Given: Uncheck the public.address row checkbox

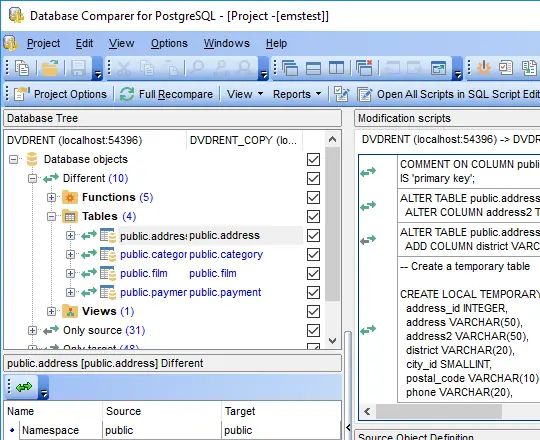Looking at the screenshot, I should [313, 235].
